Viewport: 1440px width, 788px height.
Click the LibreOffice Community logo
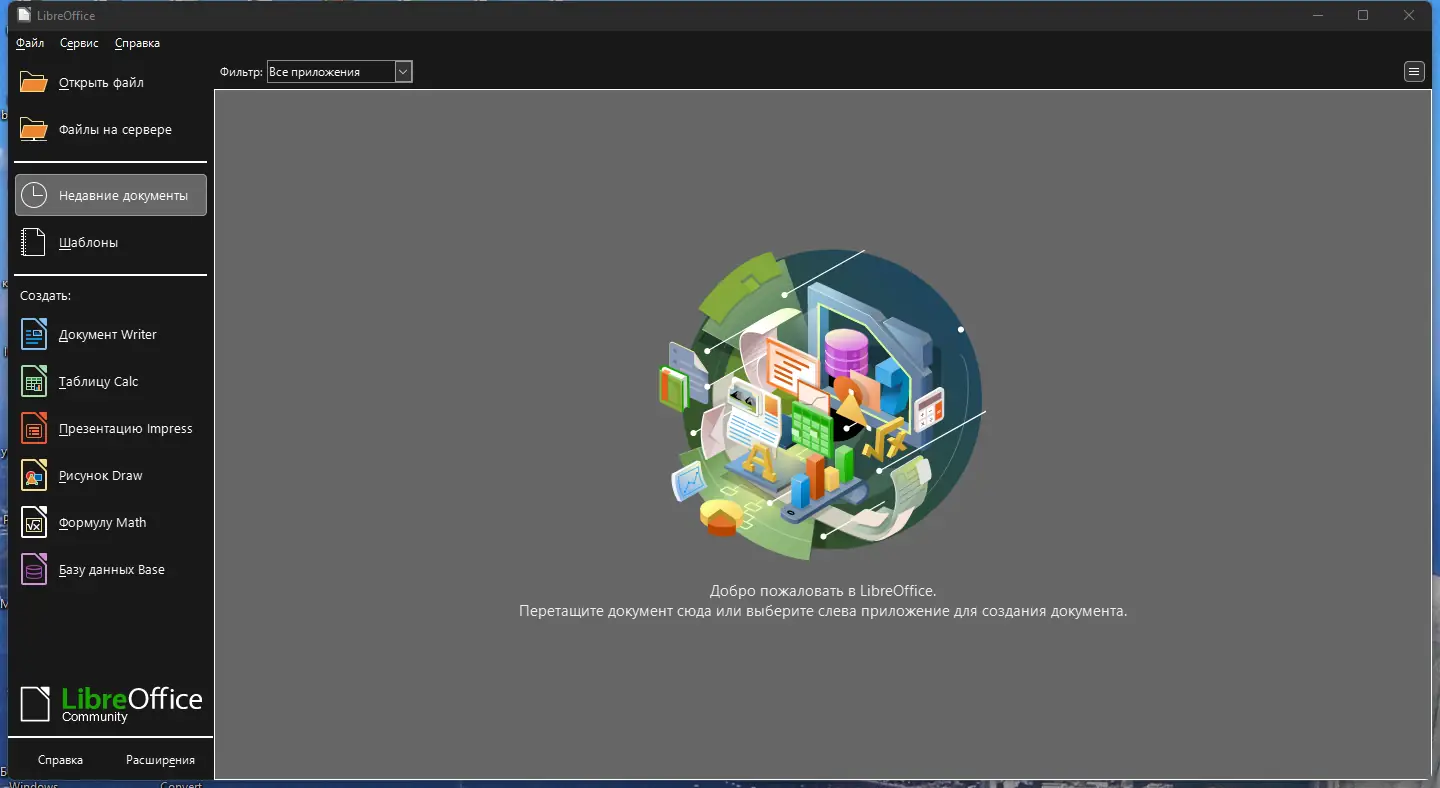coord(111,704)
